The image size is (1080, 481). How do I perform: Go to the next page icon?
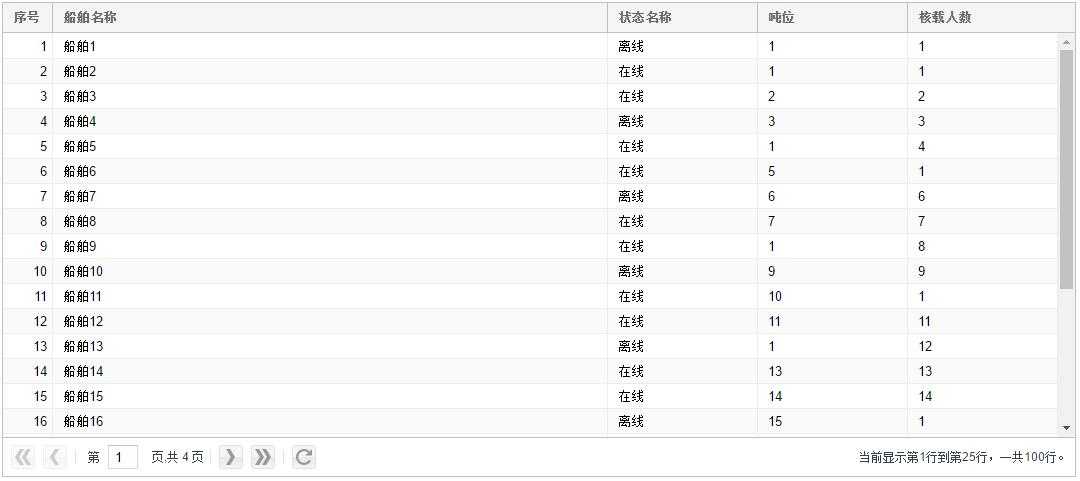coord(231,457)
